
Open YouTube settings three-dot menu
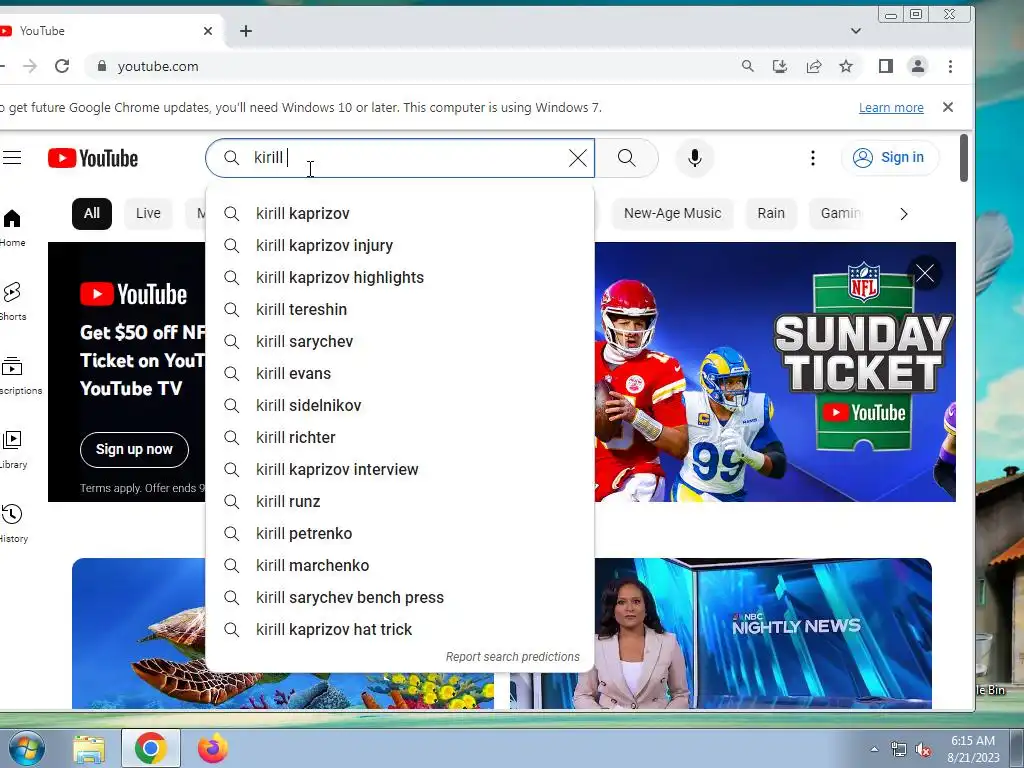coord(812,158)
